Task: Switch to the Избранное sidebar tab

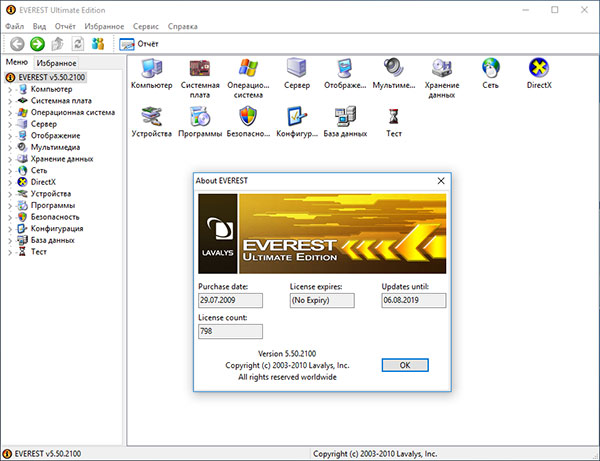Action: [x=56, y=63]
